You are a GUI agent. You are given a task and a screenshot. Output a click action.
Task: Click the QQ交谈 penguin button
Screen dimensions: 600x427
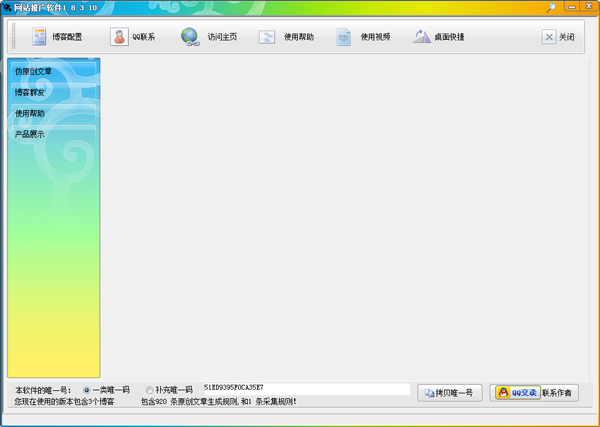coord(518,393)
